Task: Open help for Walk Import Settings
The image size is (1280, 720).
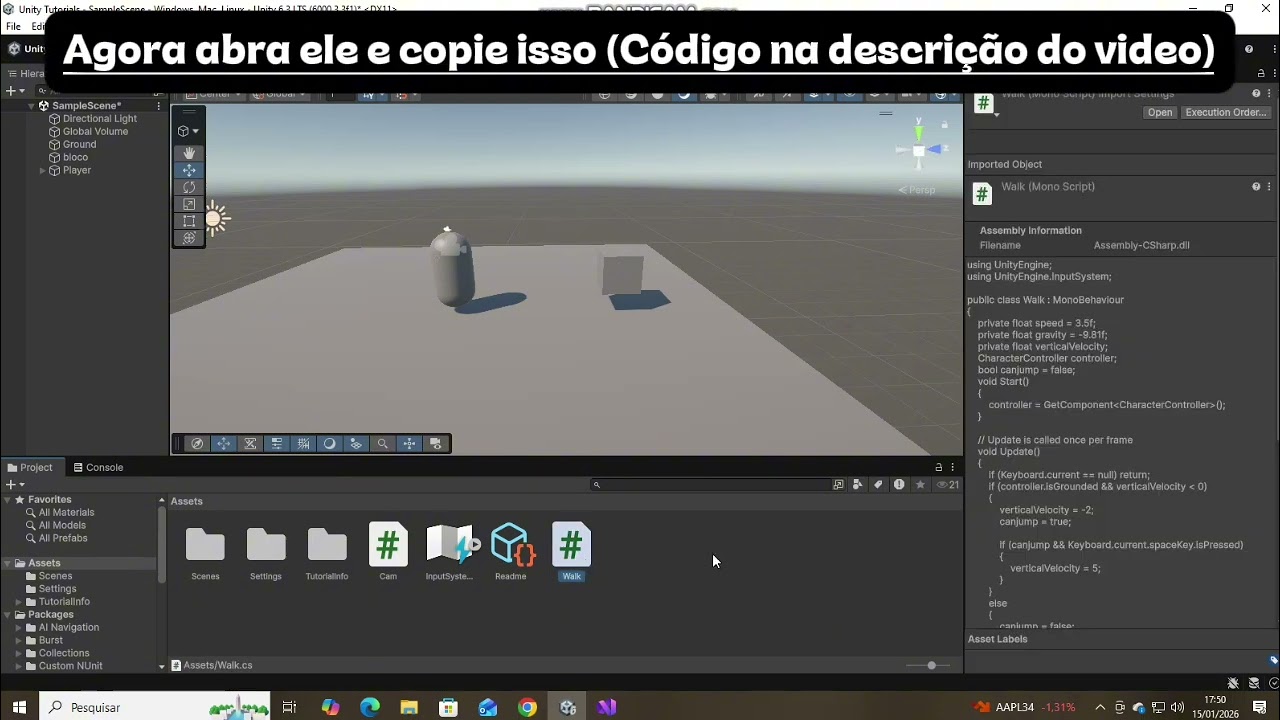Action: click(1256, 94)
